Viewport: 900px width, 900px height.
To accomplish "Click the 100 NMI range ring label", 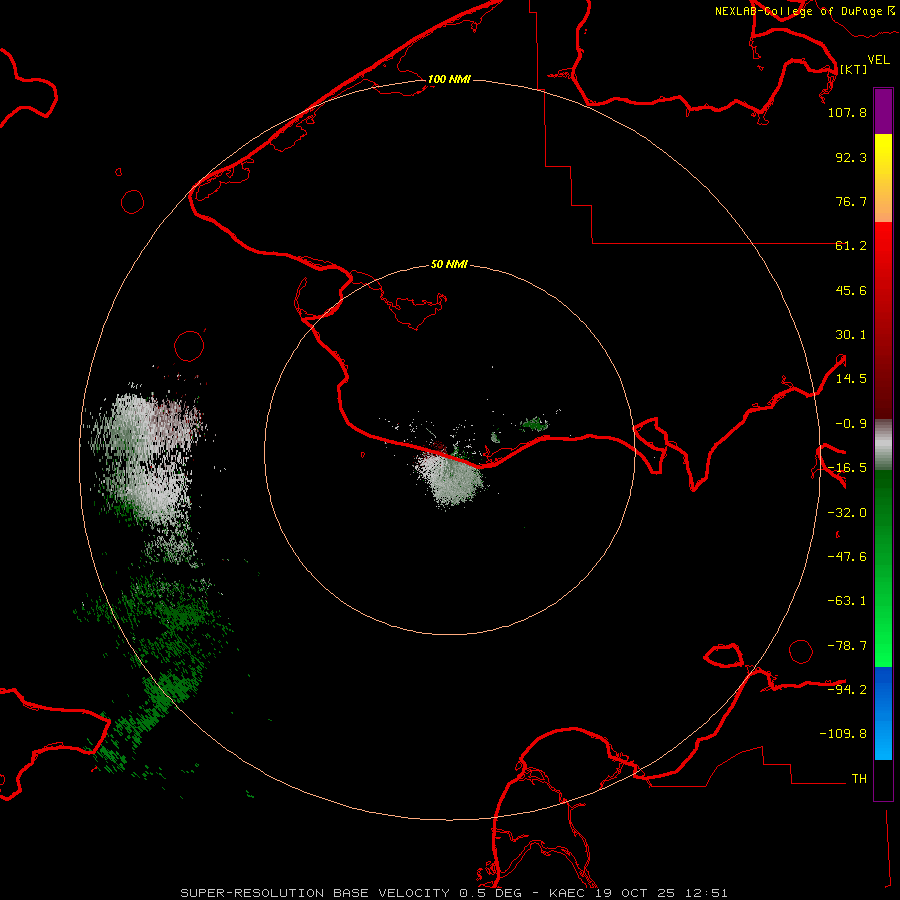I will click(x=449, y=79).
